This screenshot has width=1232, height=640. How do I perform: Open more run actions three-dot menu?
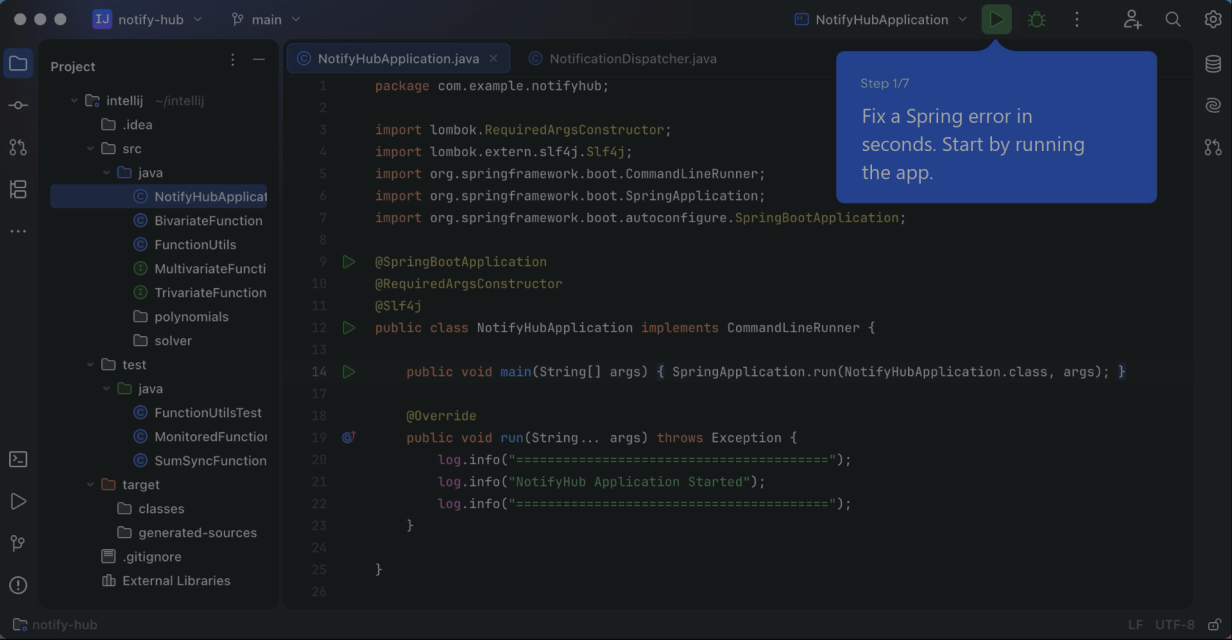[1077, 19]
